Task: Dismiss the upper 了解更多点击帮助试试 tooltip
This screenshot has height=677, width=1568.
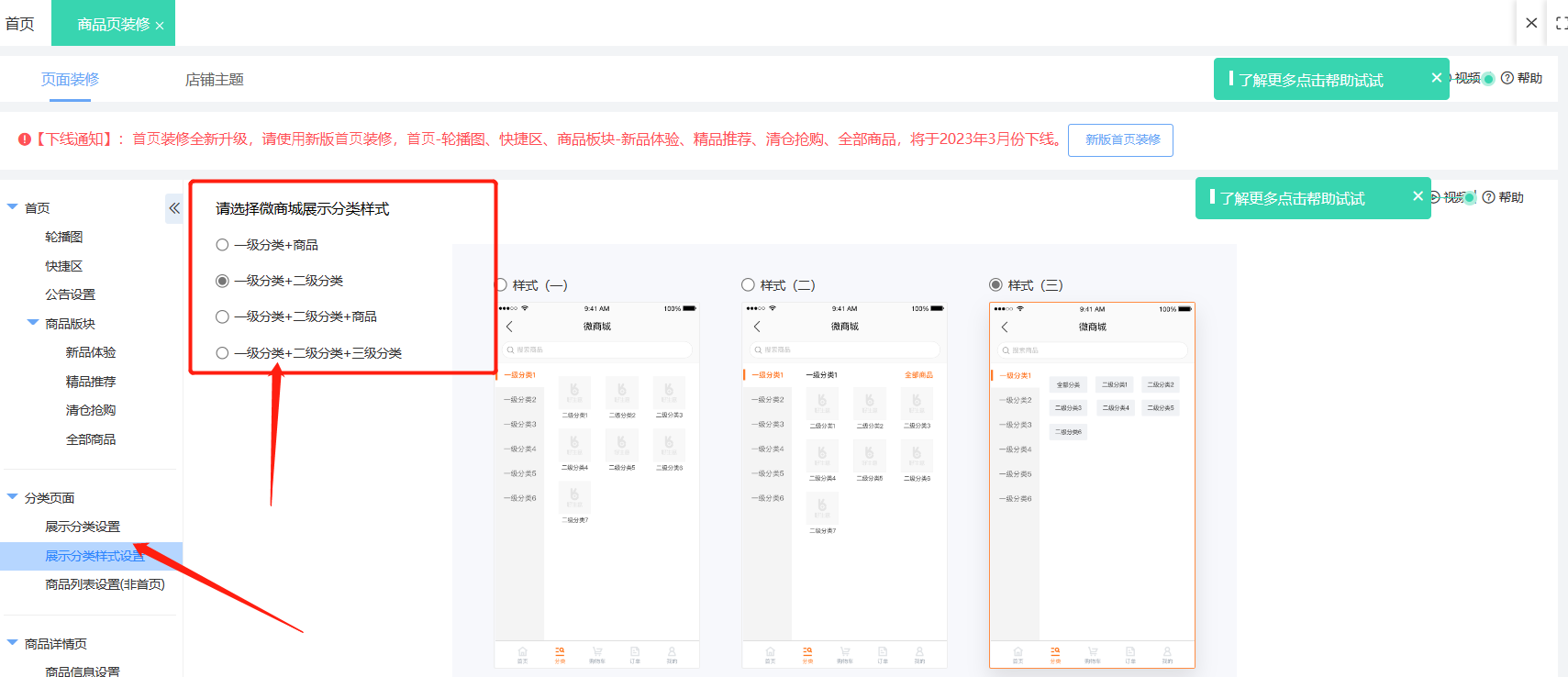Action: pyautogui.click(x=1436, y=78)
